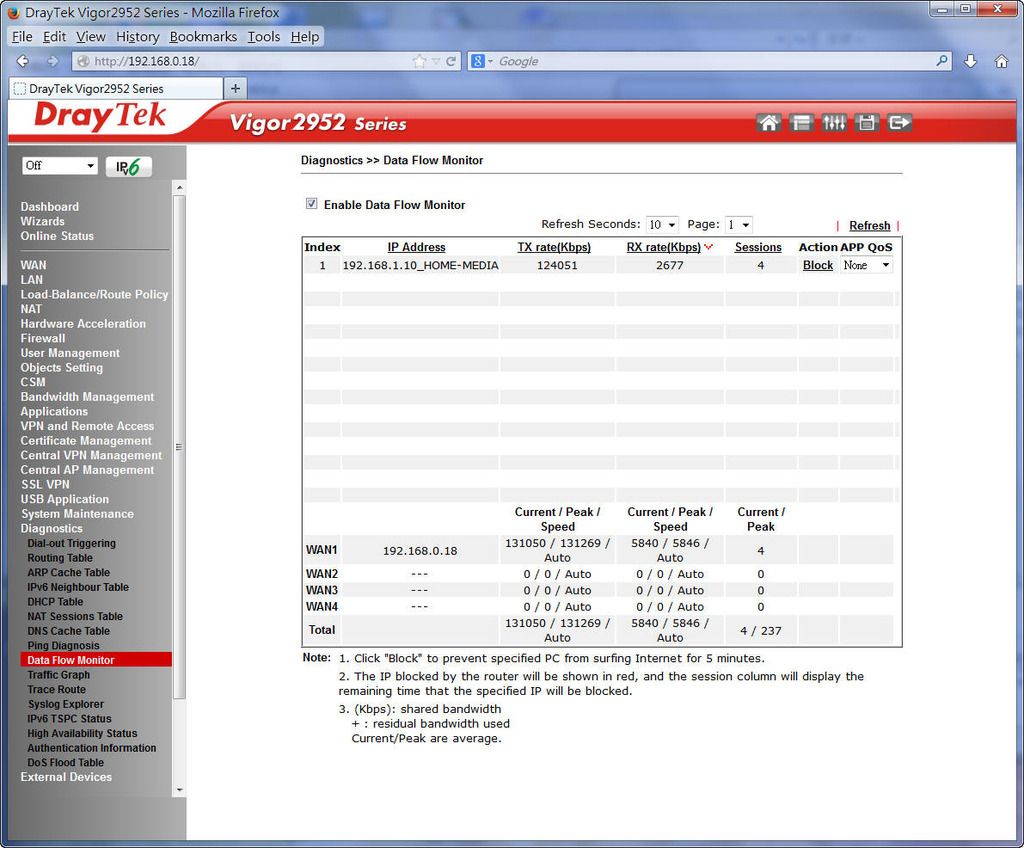This screenshot has width=1024, height=848.
Task: Open Firewall menu in sidebar
Action: [42, 338]
